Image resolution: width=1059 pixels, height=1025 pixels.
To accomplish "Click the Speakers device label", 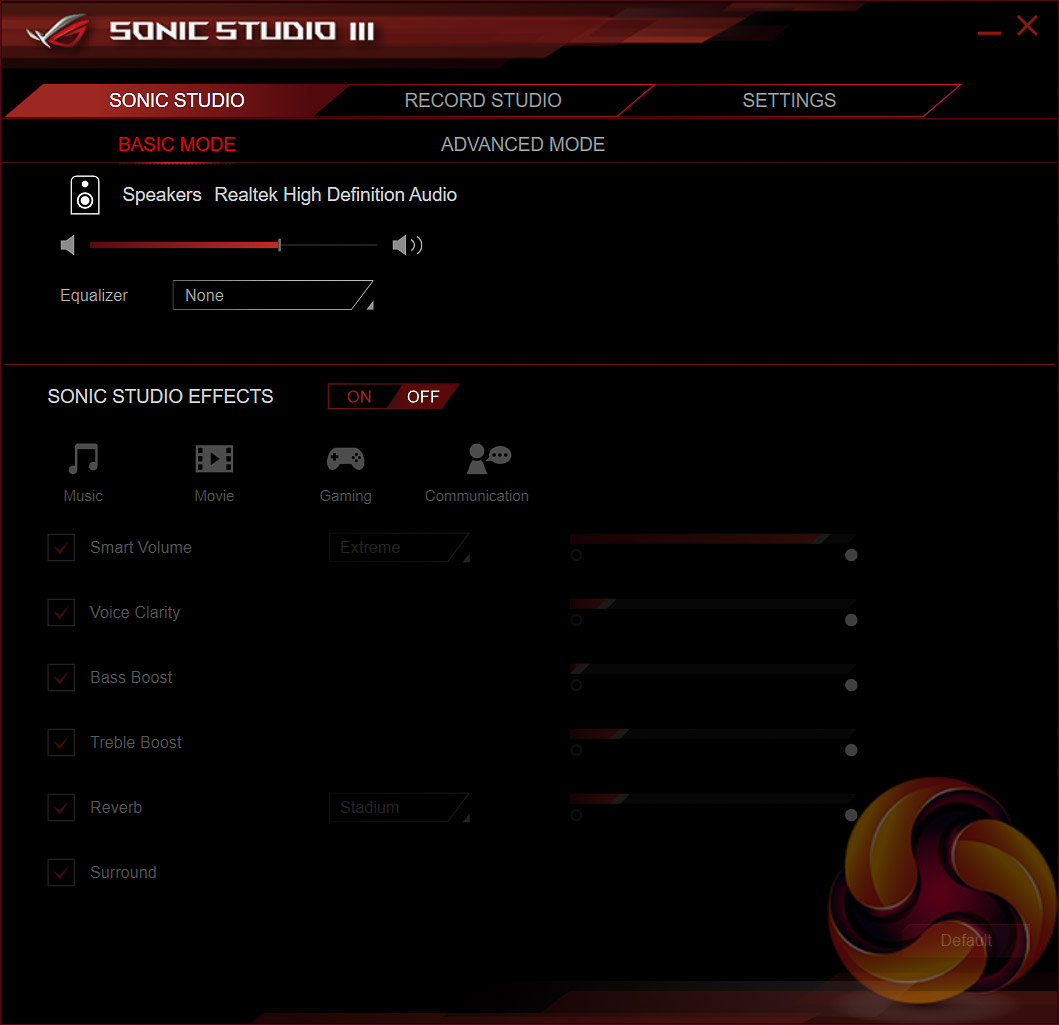I will (x=162, y=194).
